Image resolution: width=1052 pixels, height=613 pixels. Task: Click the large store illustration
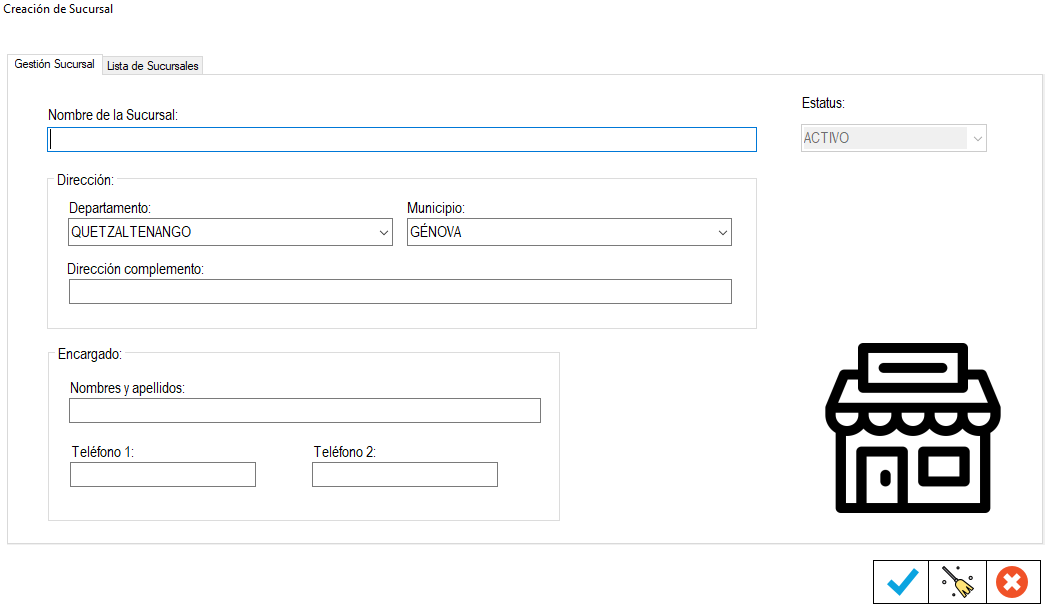point(912,428)
